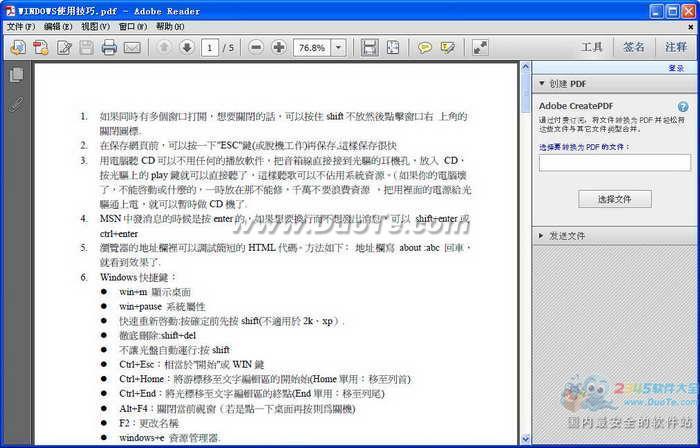Add a sticky note comment icon
The image size is (700, 448).
click(425, 47)
